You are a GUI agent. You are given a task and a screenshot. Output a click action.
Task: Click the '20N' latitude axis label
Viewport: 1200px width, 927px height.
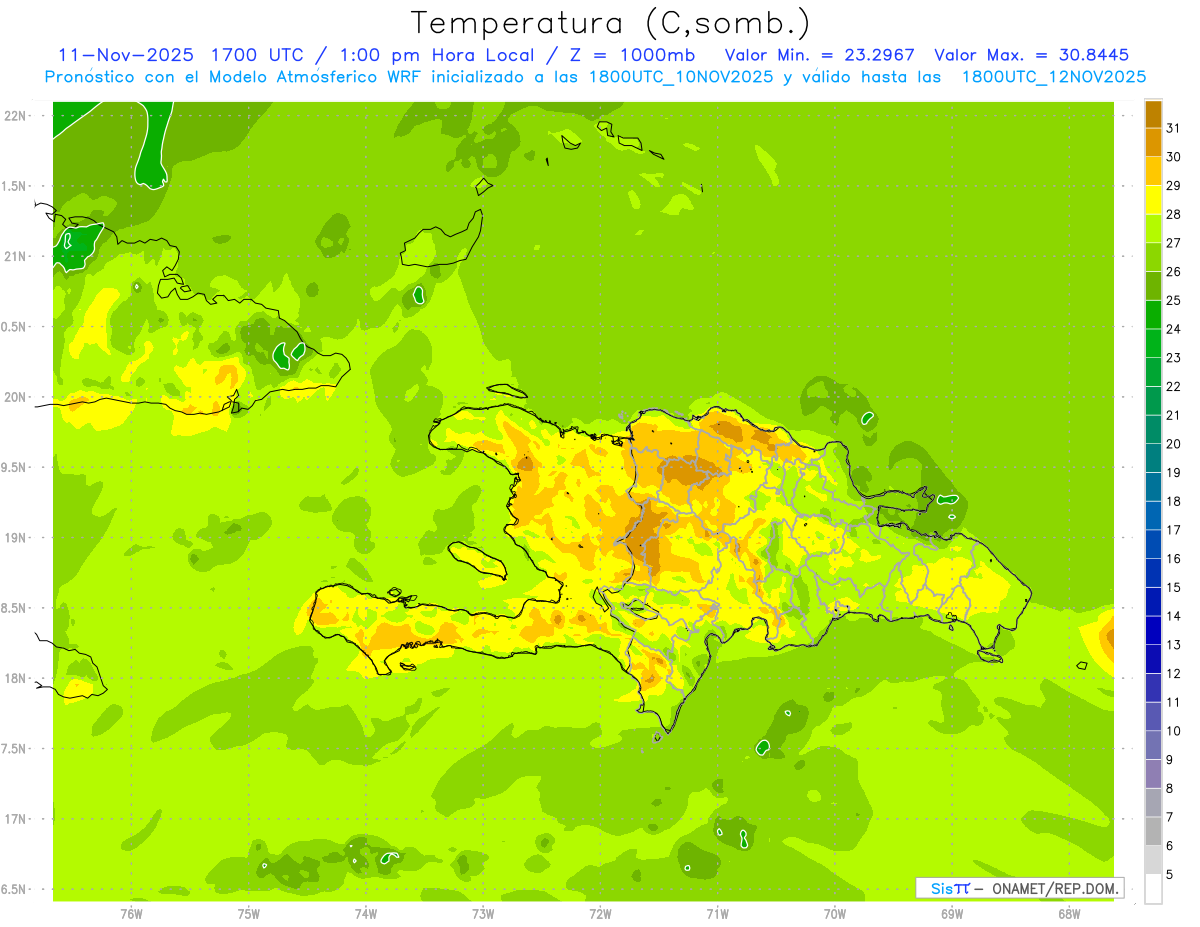click(16, 397)
